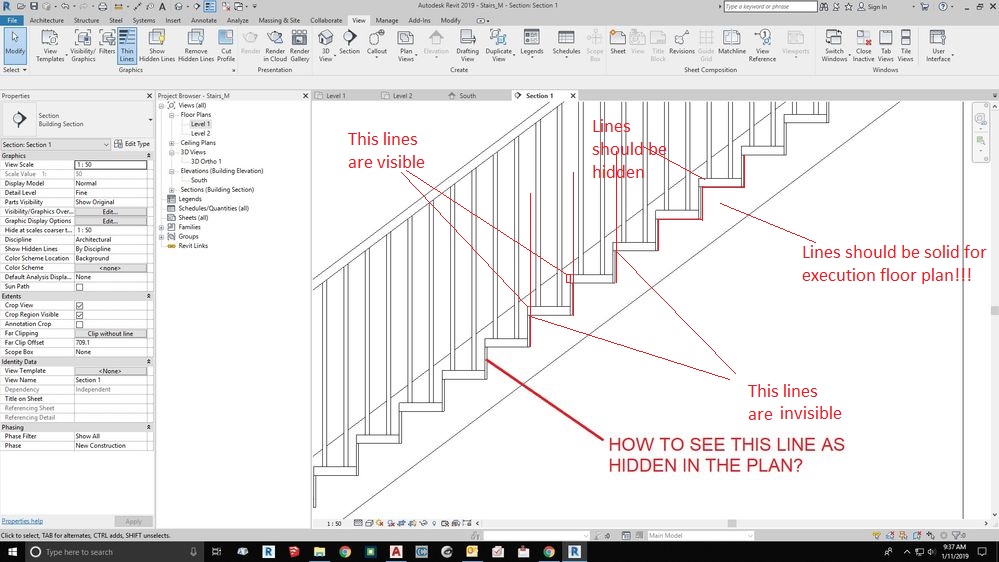Expand the Ceiling Plans tree node
Image resolution: width=999 pixels, height=562 pixels.
171,143
